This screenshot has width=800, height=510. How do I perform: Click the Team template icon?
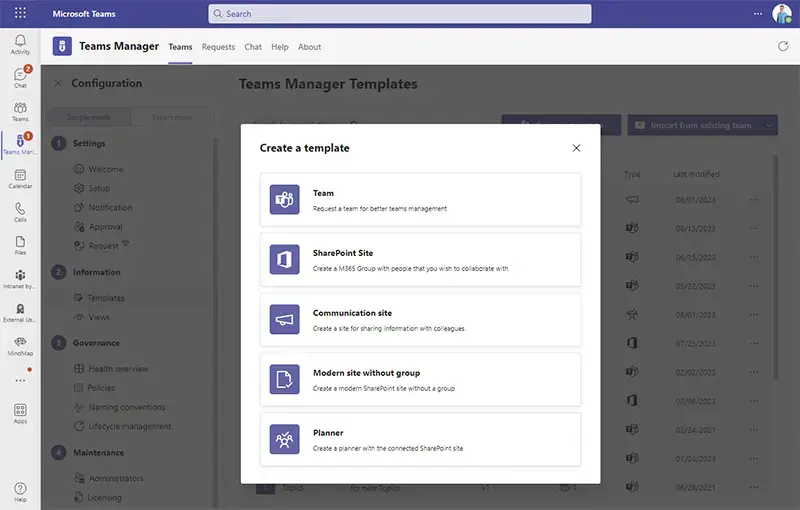point(284,199)
